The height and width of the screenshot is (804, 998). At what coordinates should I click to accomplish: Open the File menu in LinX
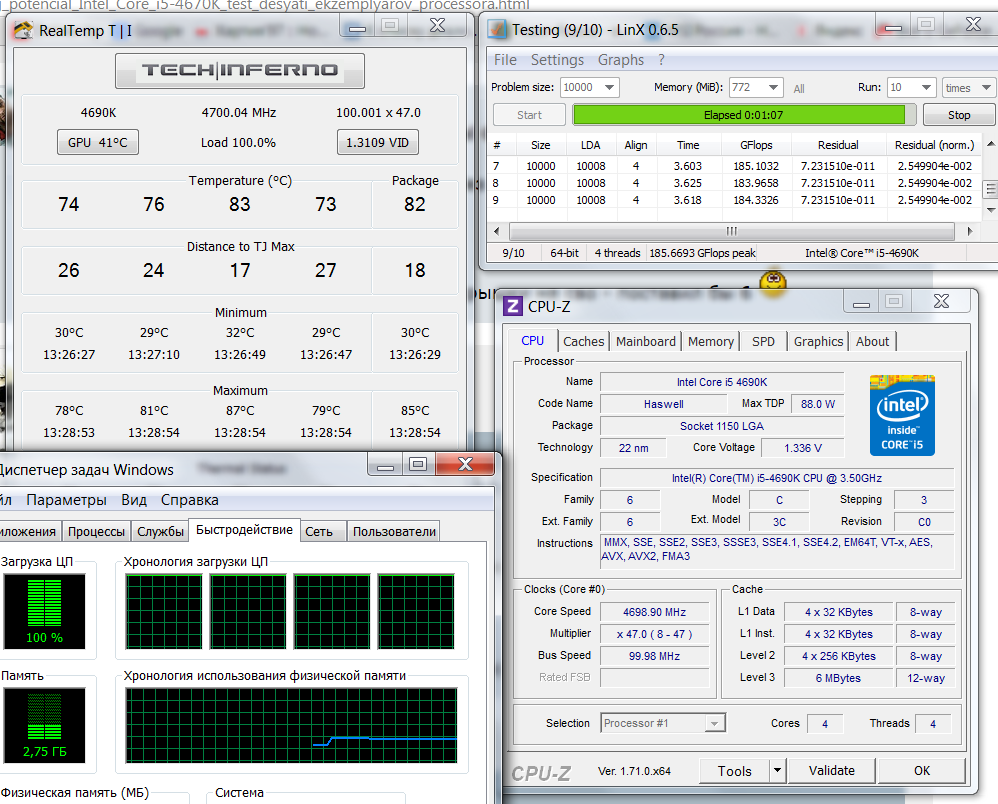tap(505, 60)
